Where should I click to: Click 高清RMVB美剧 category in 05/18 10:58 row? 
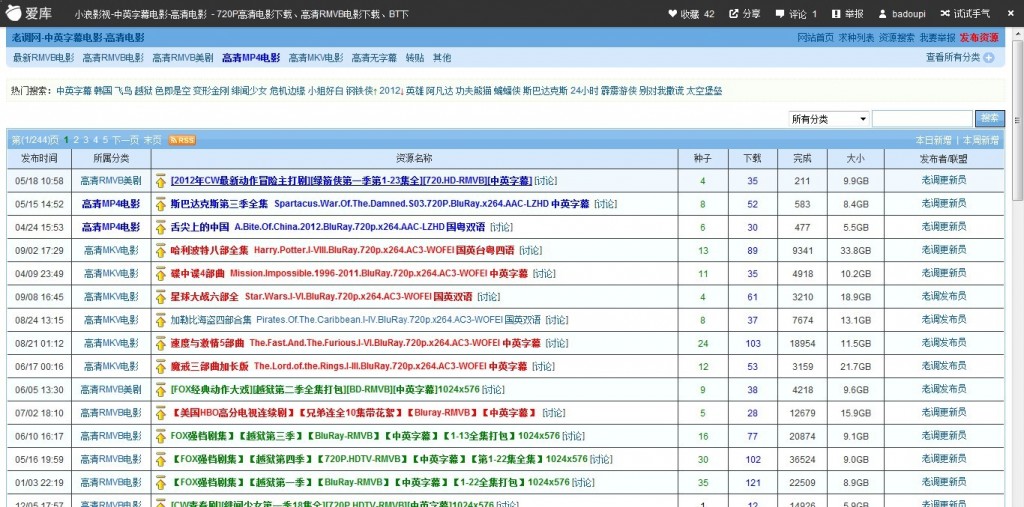111,181
